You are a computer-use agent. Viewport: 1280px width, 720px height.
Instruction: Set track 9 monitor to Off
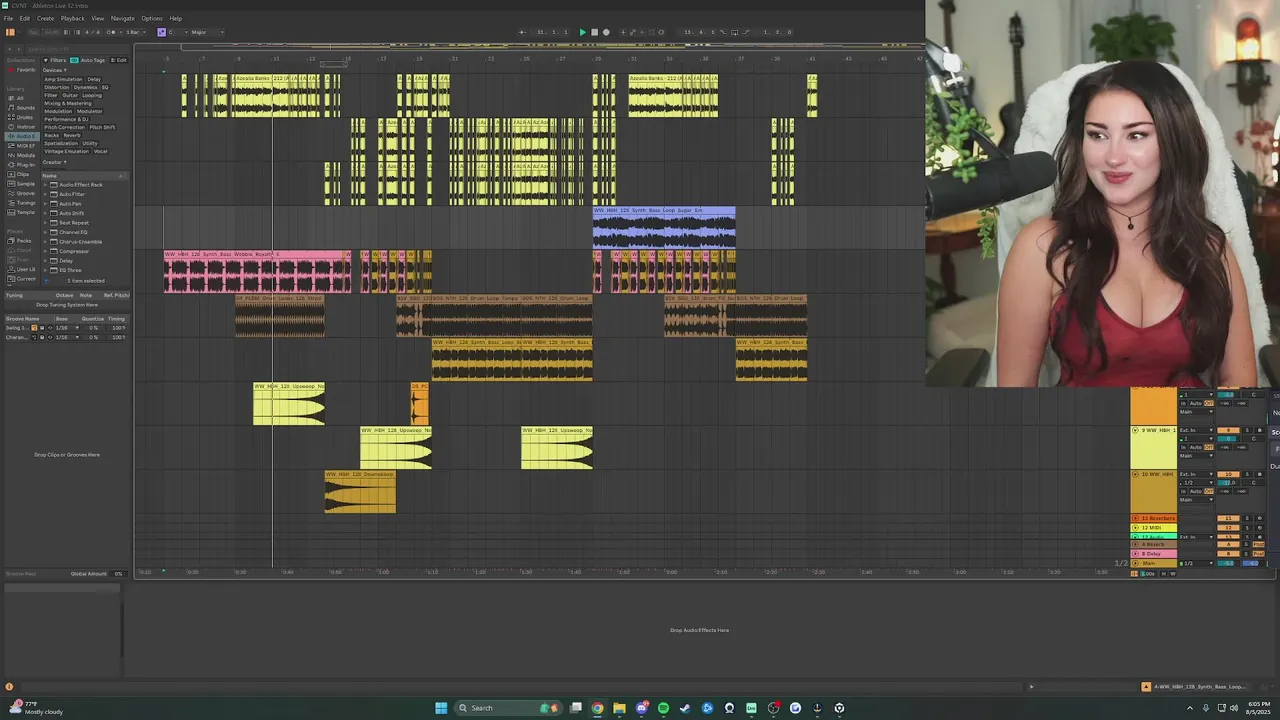(x=1208, y=447)
